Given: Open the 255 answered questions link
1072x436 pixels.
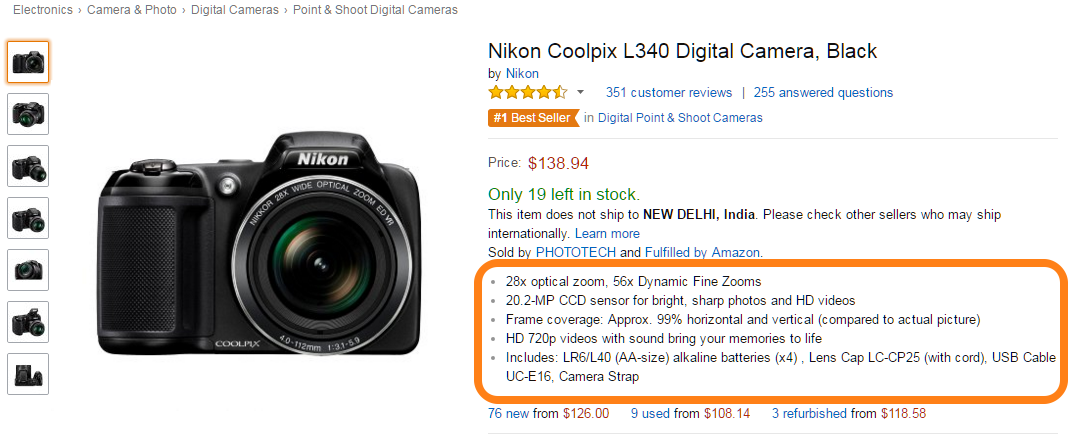Looking at the screenshot, I should 823,93.
